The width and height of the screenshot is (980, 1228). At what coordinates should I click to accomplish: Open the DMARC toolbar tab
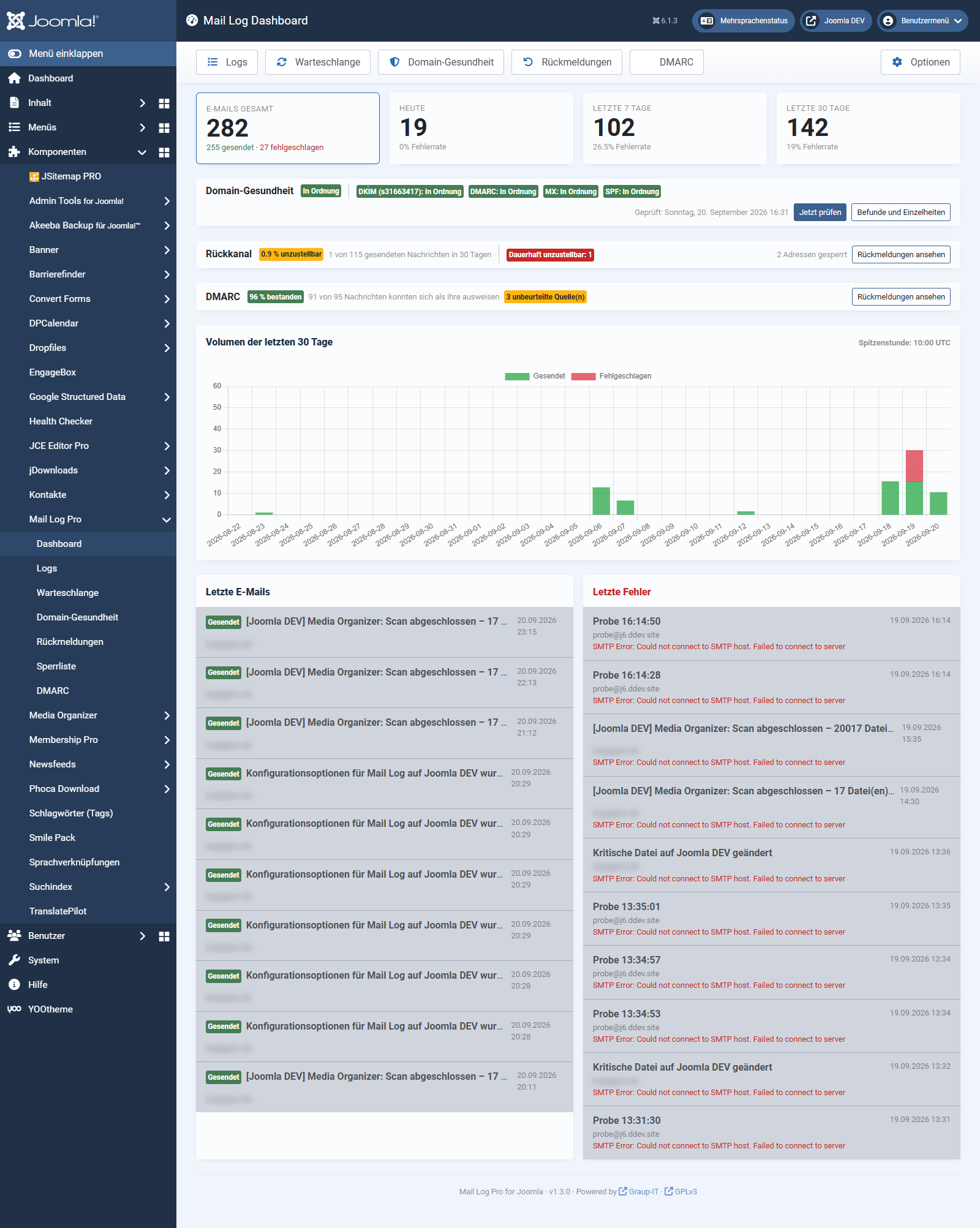pos(666,62)
